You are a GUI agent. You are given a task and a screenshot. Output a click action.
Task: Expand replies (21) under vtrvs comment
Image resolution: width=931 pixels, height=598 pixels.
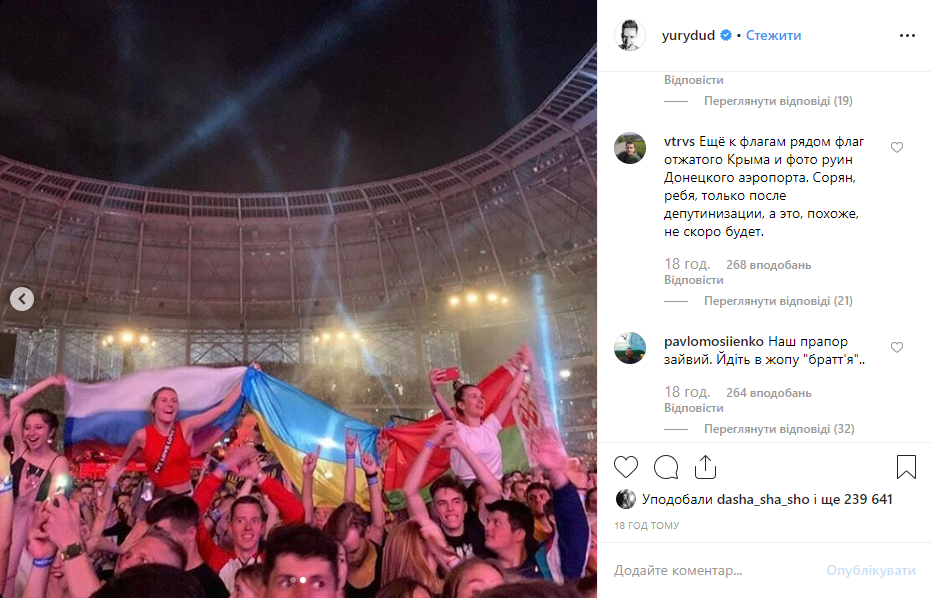point(778,301)
